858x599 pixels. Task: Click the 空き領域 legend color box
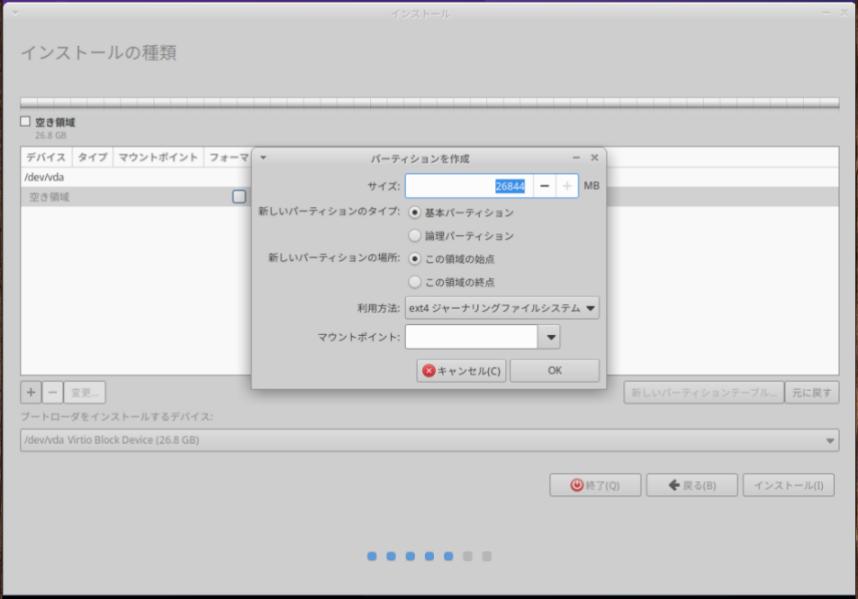pos(25,121)
